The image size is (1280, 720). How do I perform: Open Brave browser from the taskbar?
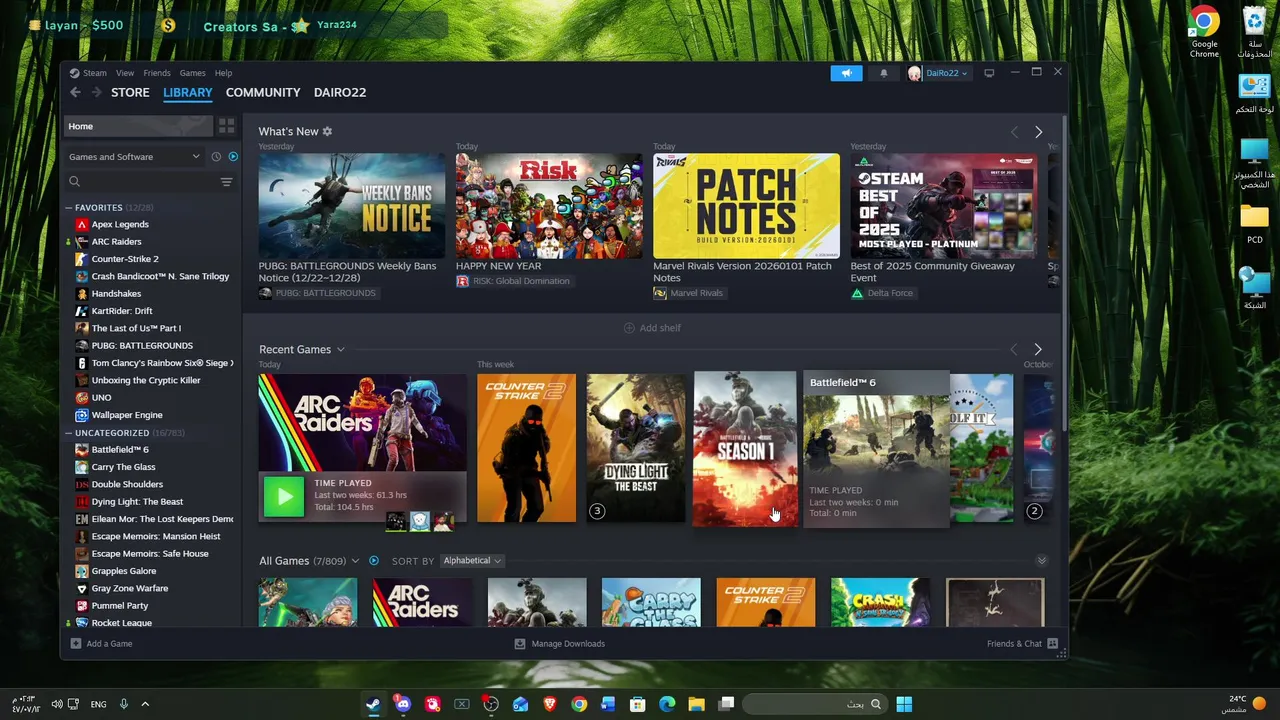(x=549, y=704)
